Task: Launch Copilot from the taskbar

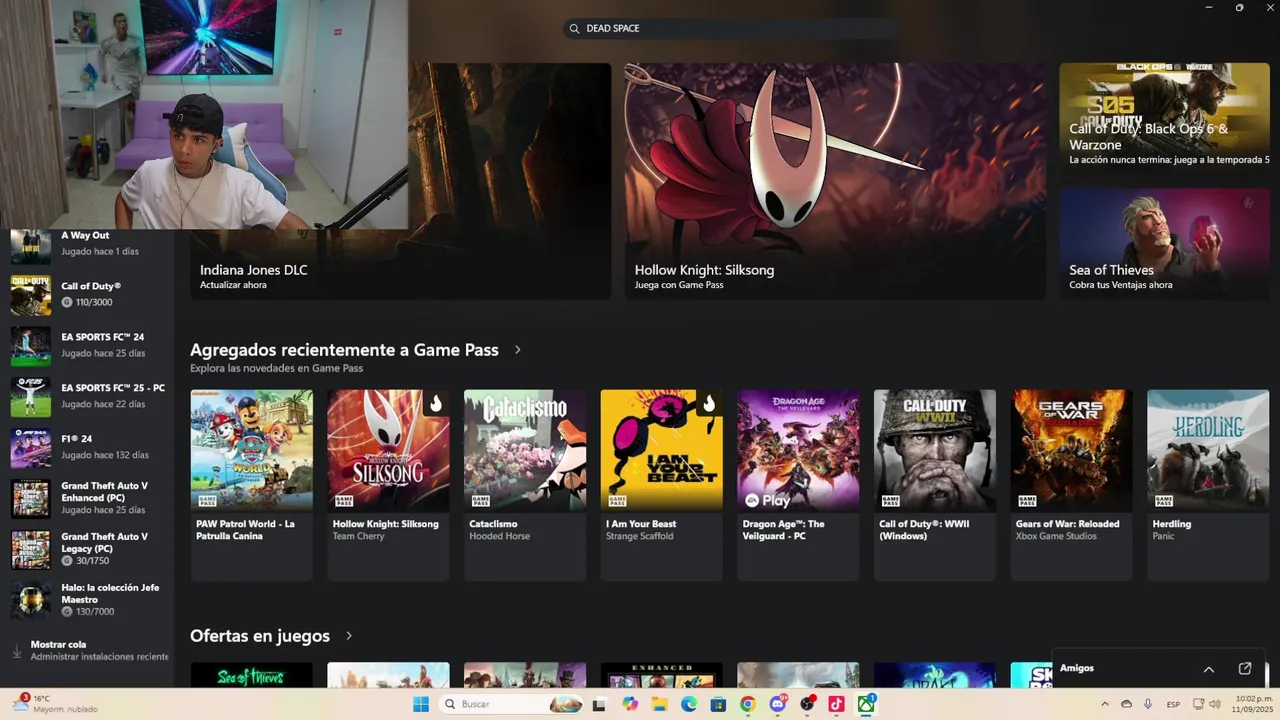Action: click(x=629, y=704)
